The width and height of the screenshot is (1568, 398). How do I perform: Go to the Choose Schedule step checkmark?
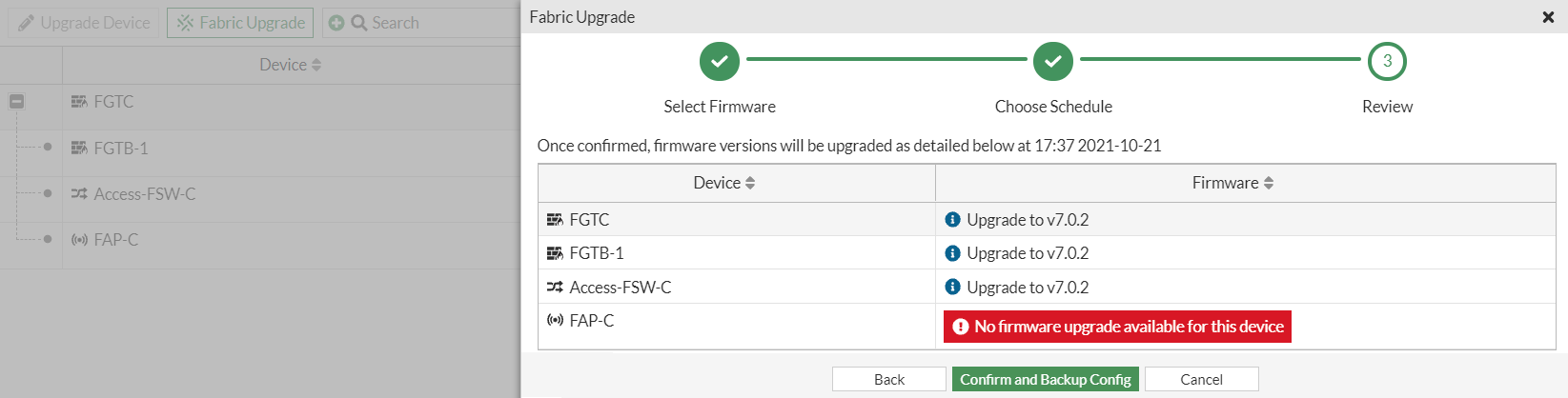[x=1053, y=62]
